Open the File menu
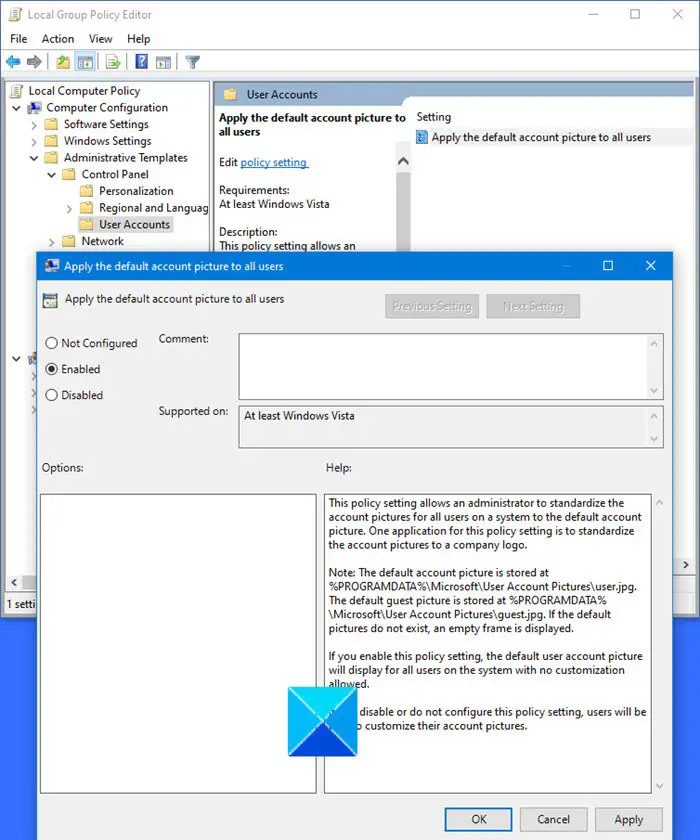Viewport: 700px width, 840px height. pos(19,39)
